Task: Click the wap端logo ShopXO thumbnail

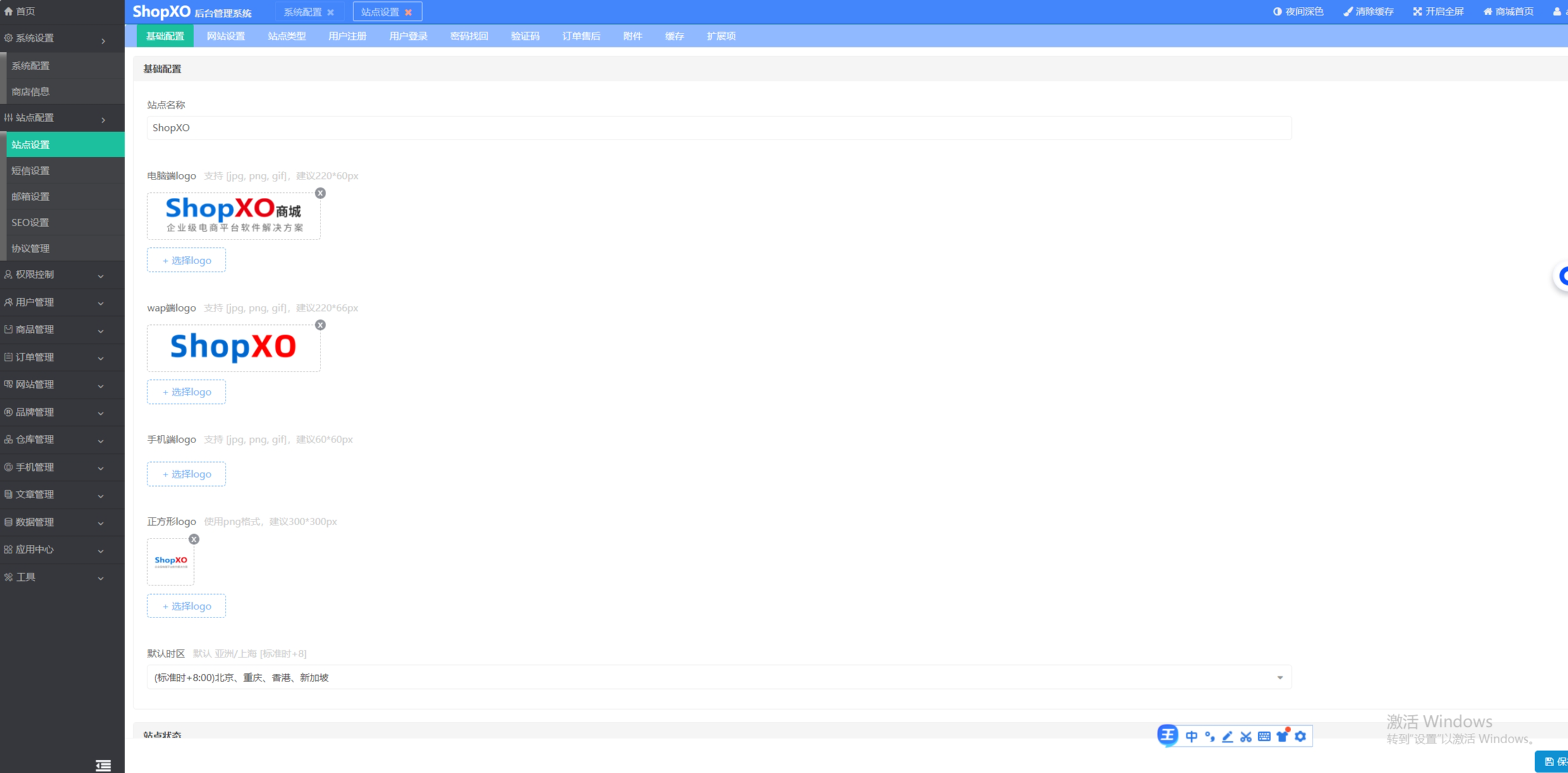Action: tap(234, 348)
